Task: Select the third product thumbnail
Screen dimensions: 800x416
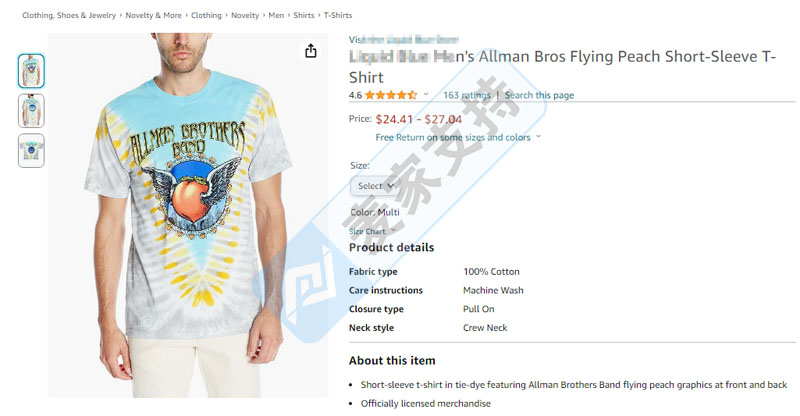Action: coord(31,151)
